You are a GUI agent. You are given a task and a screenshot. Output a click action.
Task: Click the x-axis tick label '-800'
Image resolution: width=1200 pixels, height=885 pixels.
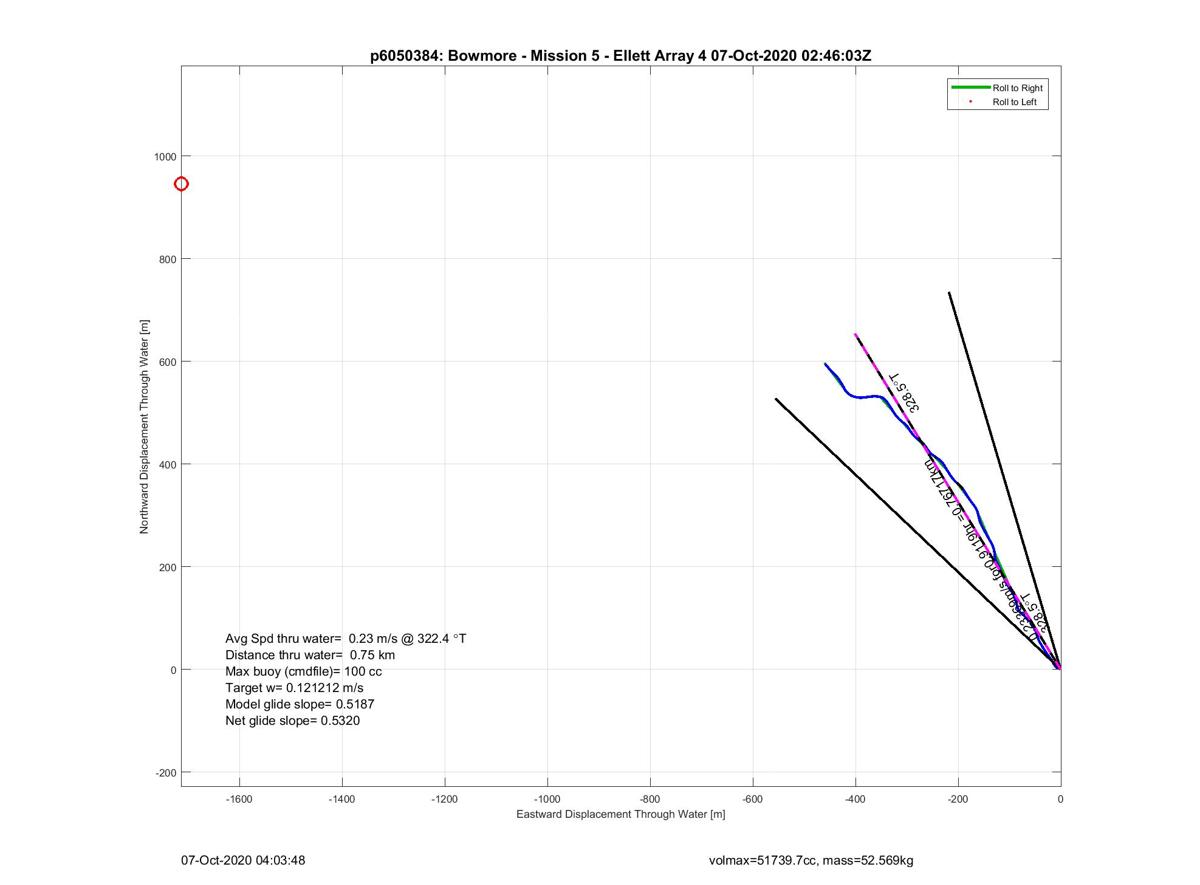click(650, 799)
